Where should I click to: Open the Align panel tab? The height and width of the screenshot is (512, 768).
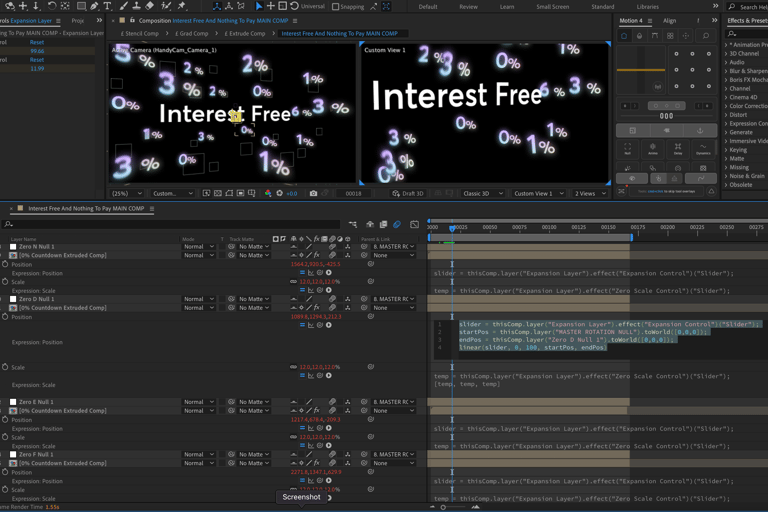669,20
